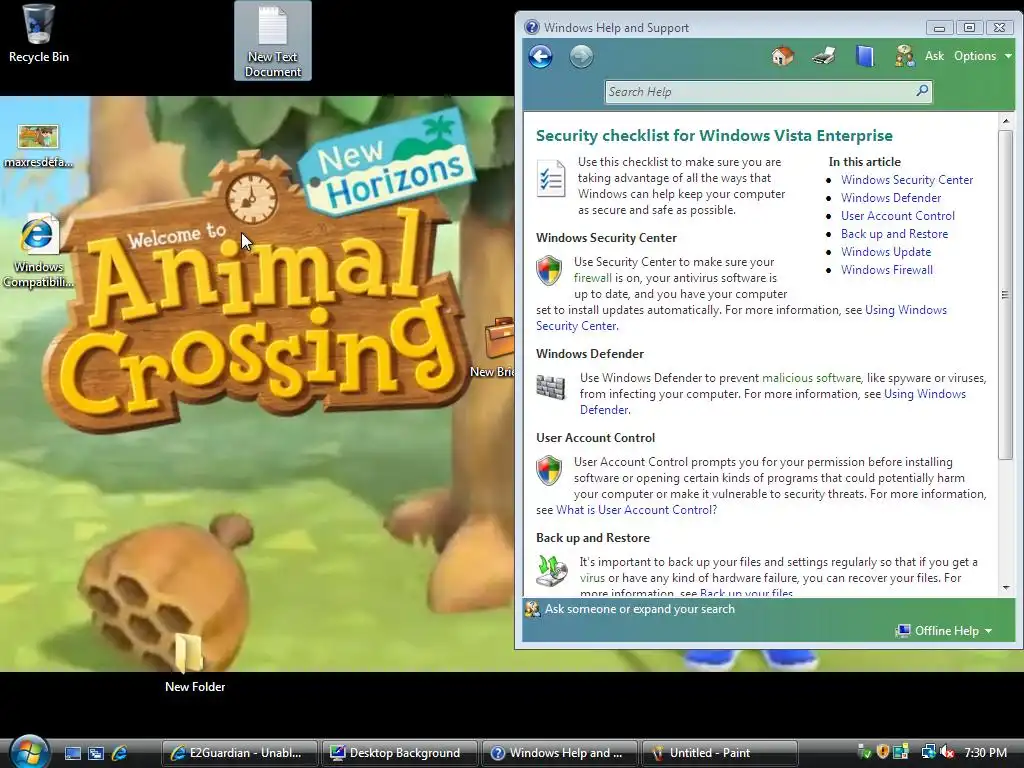1024x768 pixels.
Task: Click Ask in Help toolbar
Action: pyautogui.click(x=934, y=56)
